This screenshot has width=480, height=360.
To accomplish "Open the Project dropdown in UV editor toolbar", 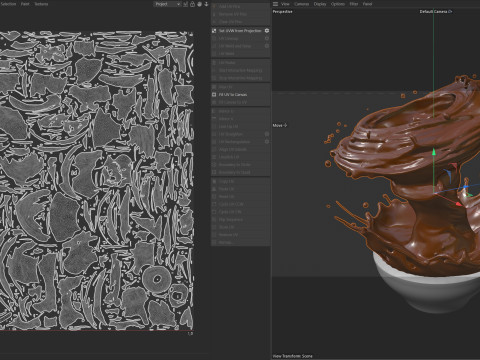I will pos(167,4).
